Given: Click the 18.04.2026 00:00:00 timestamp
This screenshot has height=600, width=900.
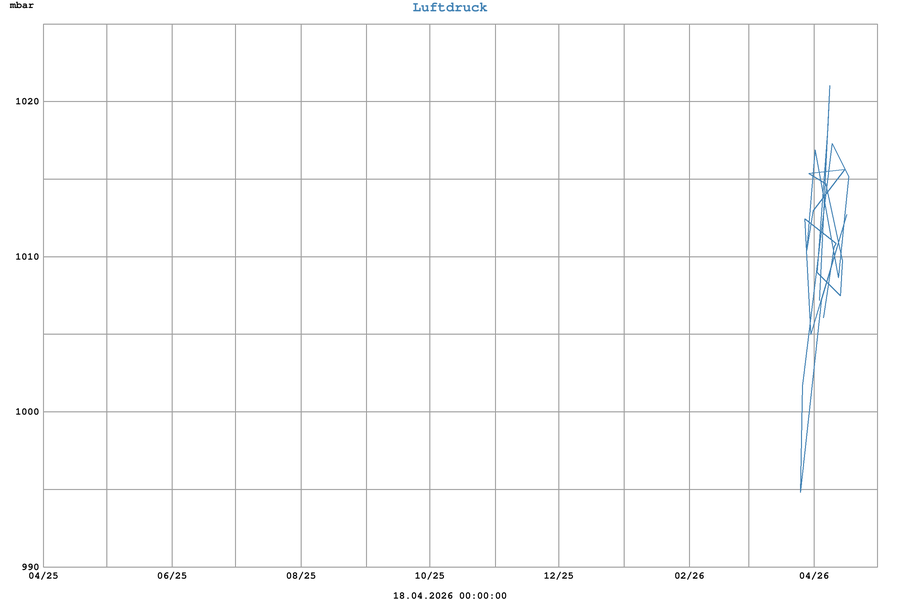Looking at the screenshot, I should 450,596.
